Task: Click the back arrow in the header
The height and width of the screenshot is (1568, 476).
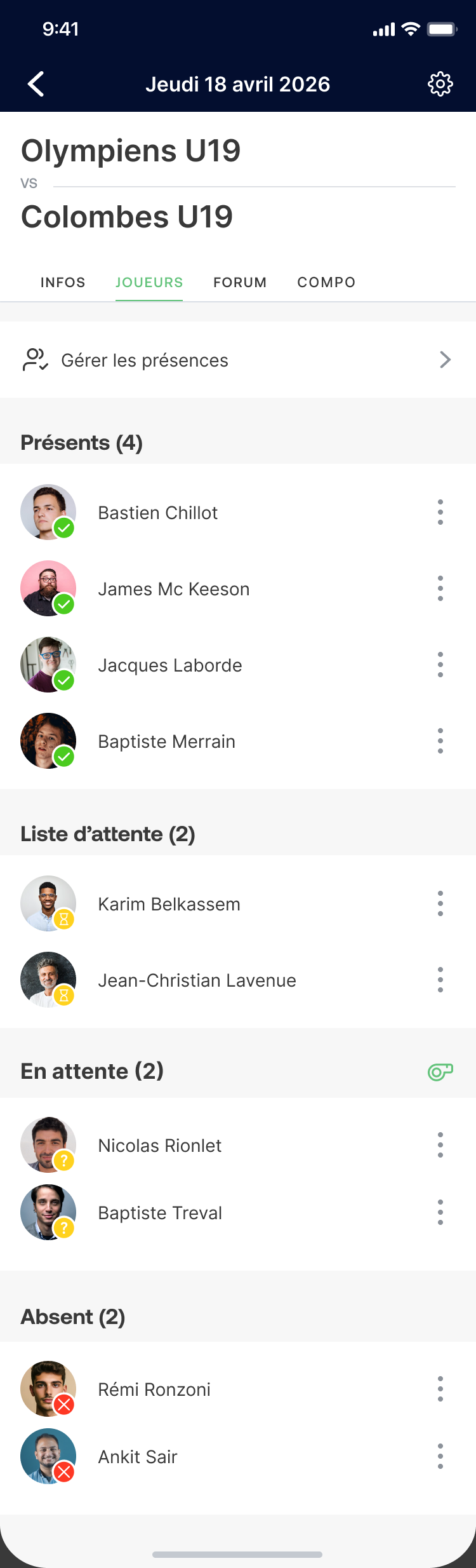Action: tap(36, 83)
